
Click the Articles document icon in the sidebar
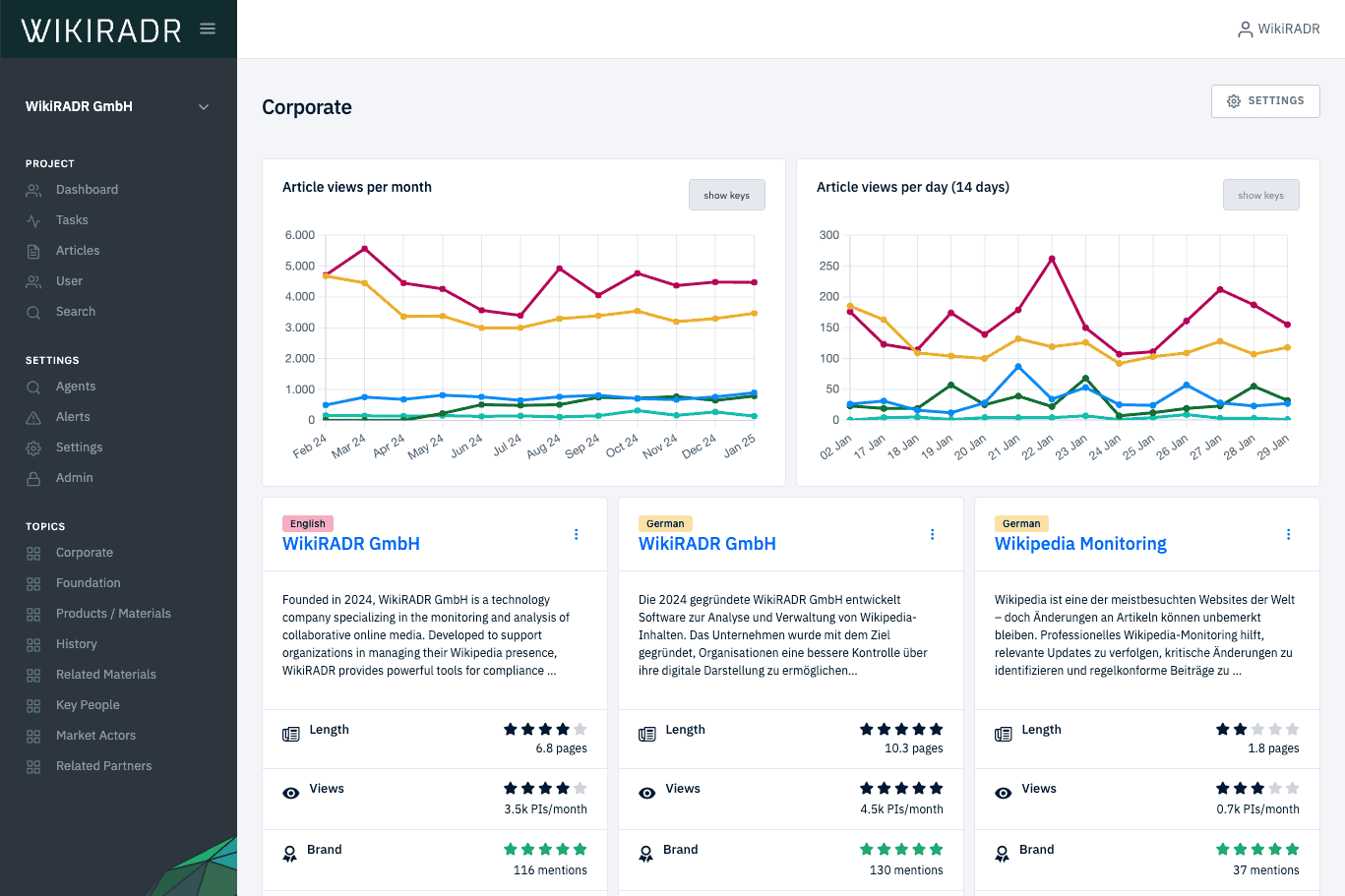pyautogui.click(x=33, y=251)
